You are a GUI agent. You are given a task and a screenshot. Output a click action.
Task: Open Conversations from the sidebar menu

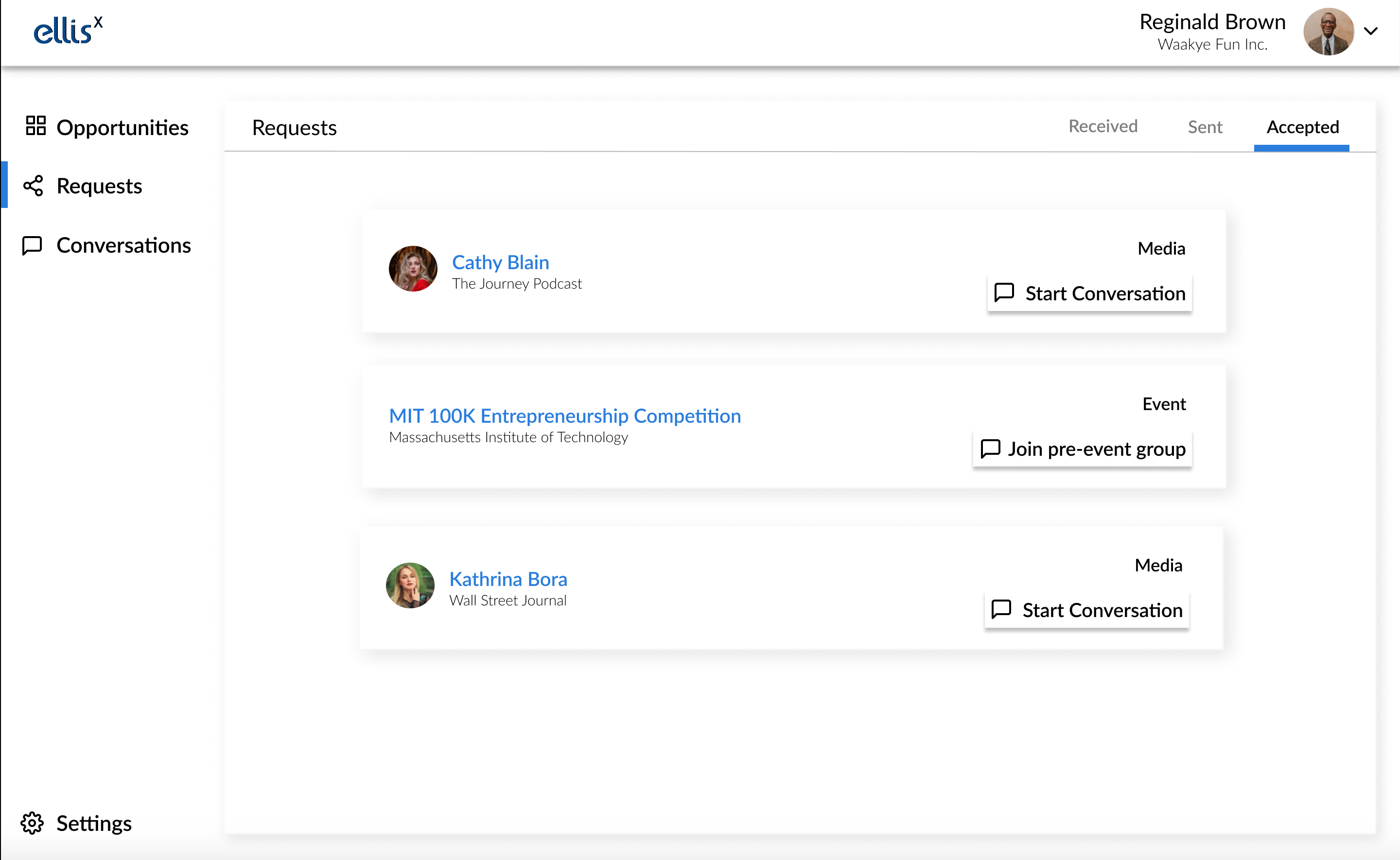[123, 246]
